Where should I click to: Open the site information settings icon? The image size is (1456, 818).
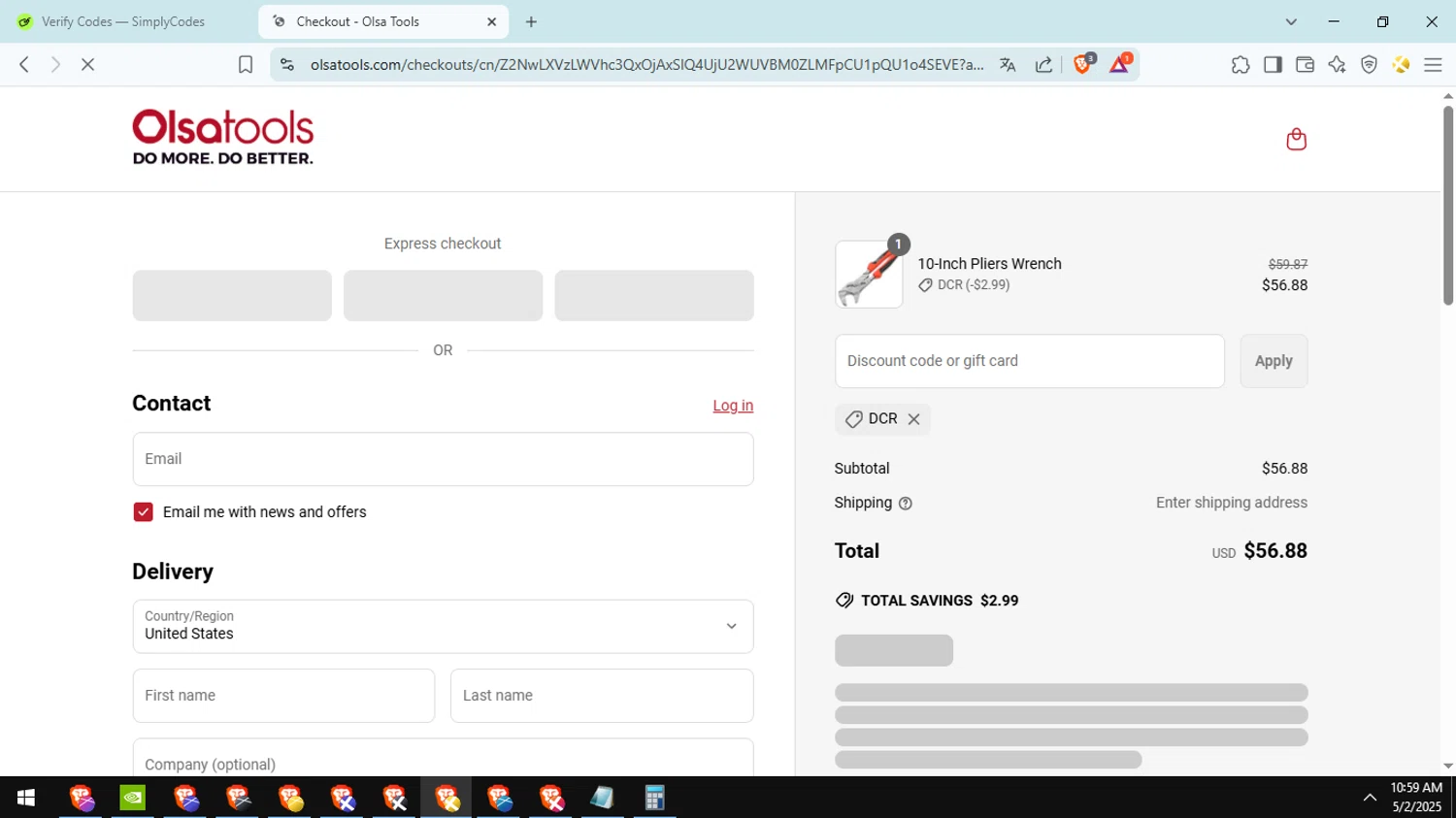[x=286, y=65]
